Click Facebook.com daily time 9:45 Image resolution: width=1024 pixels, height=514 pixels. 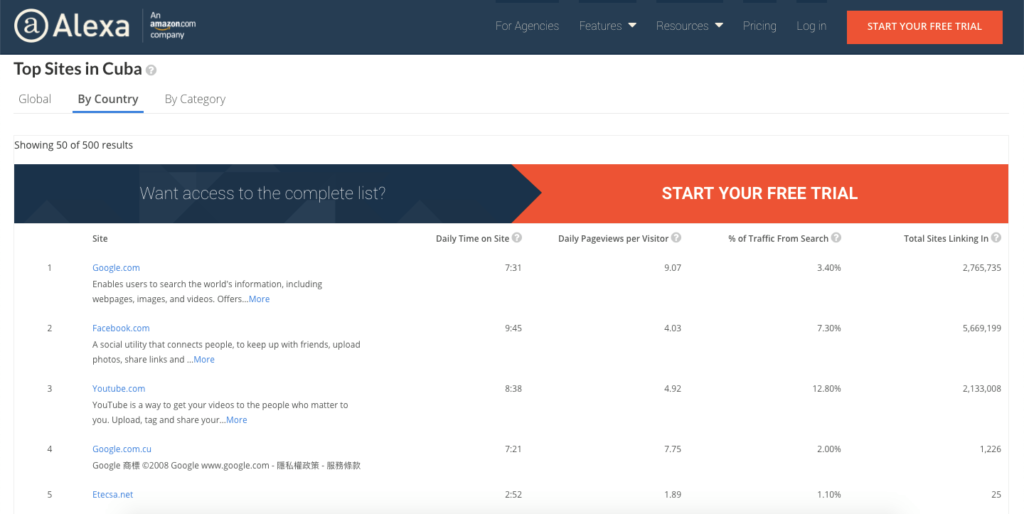[513, 328]
